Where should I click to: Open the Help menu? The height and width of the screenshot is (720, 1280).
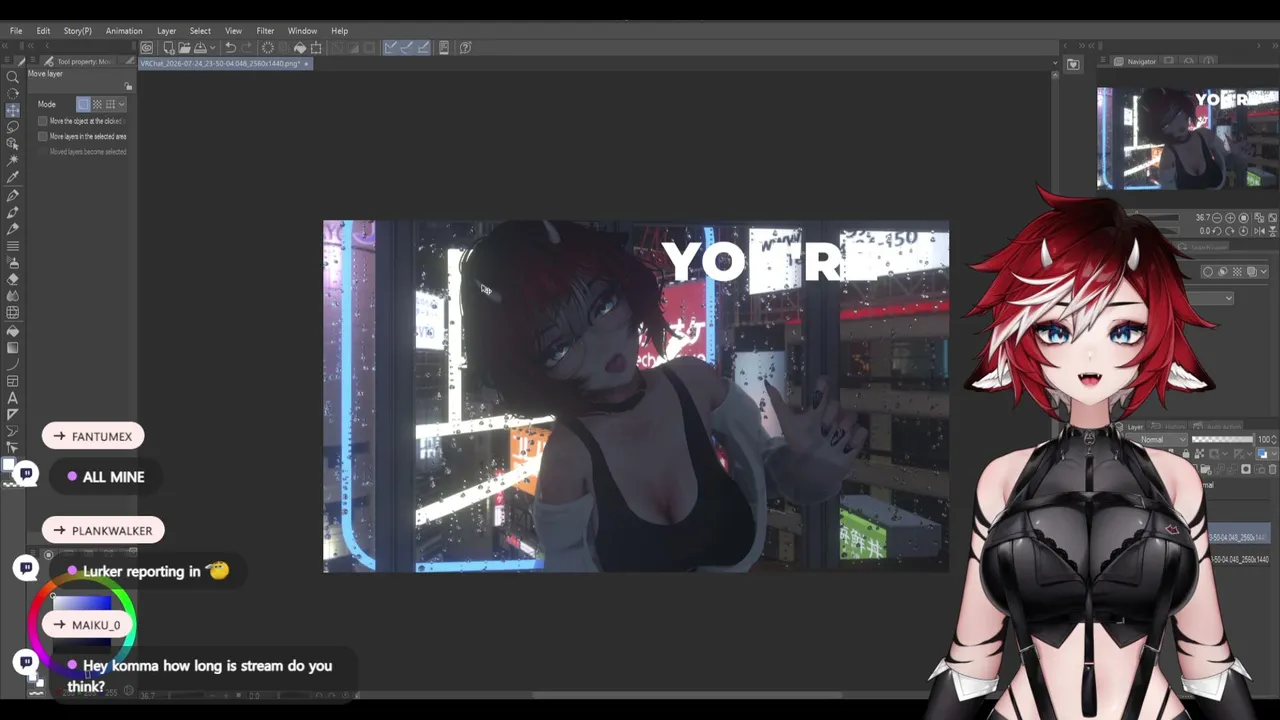340,31
